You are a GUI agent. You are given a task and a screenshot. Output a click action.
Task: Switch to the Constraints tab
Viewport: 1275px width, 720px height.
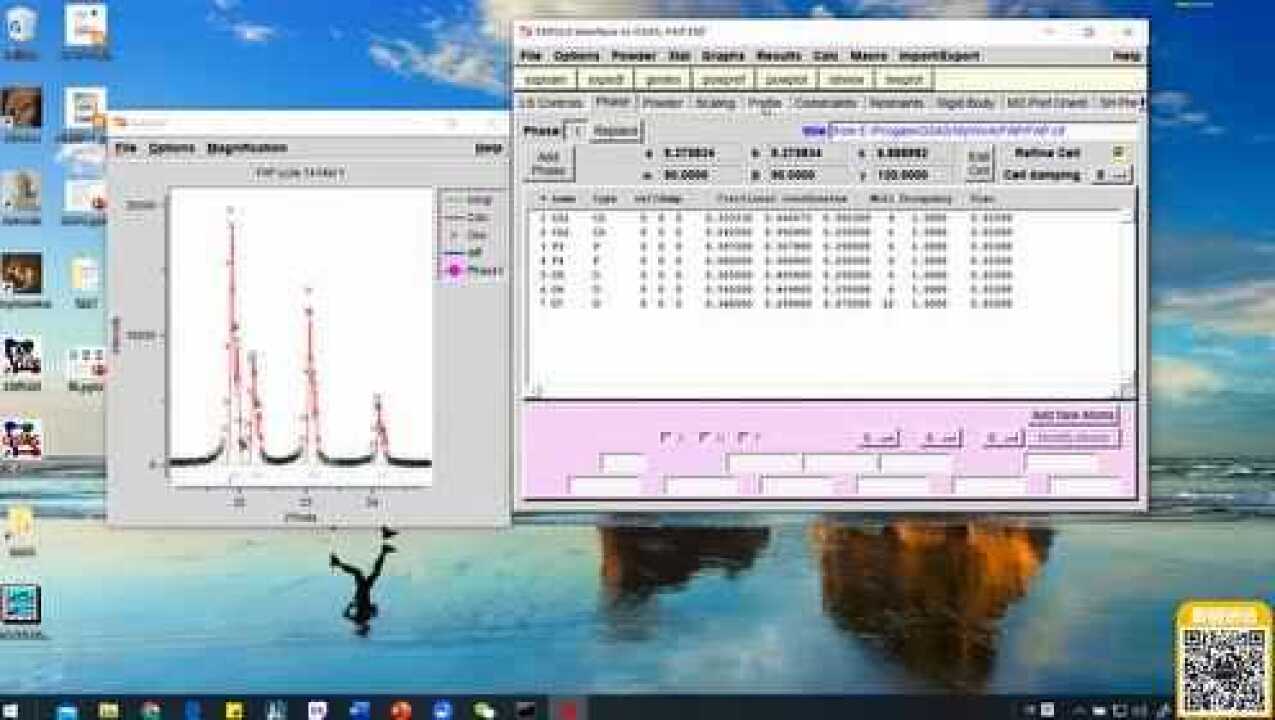826,103
